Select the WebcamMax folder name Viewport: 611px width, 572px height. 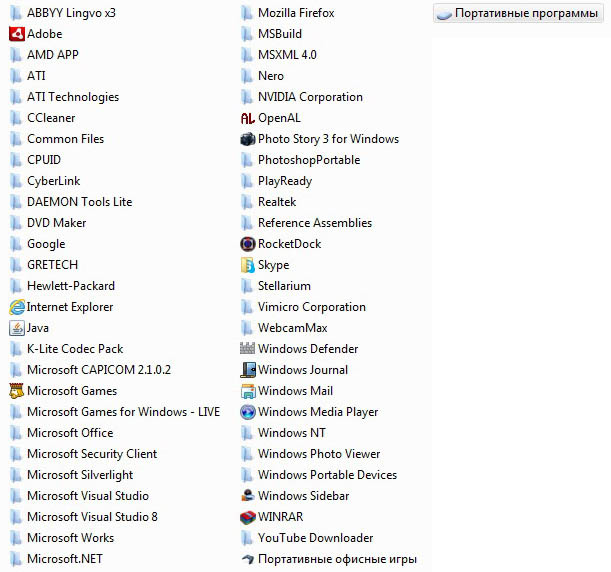tap(293, 328)
